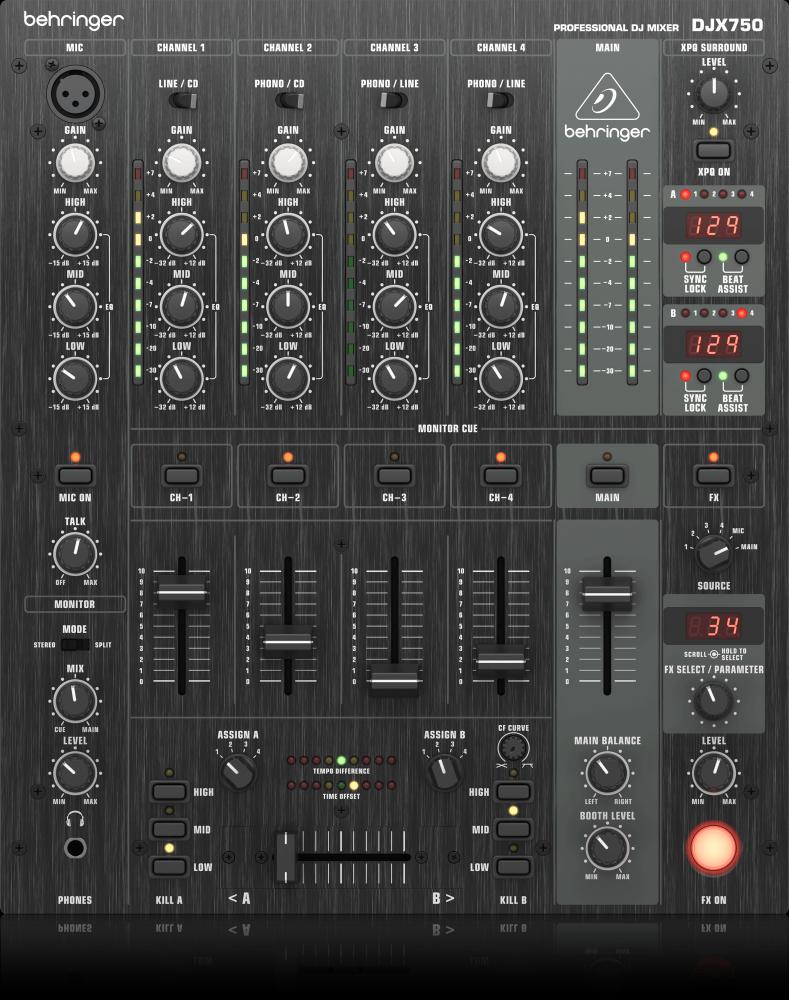Click the Assign A channel selector knob
Screen dimensions: 789x1000
point(237,771)
